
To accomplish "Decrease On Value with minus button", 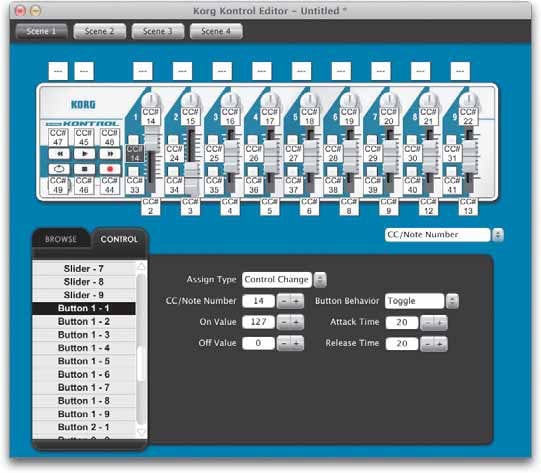I will 284,322.
